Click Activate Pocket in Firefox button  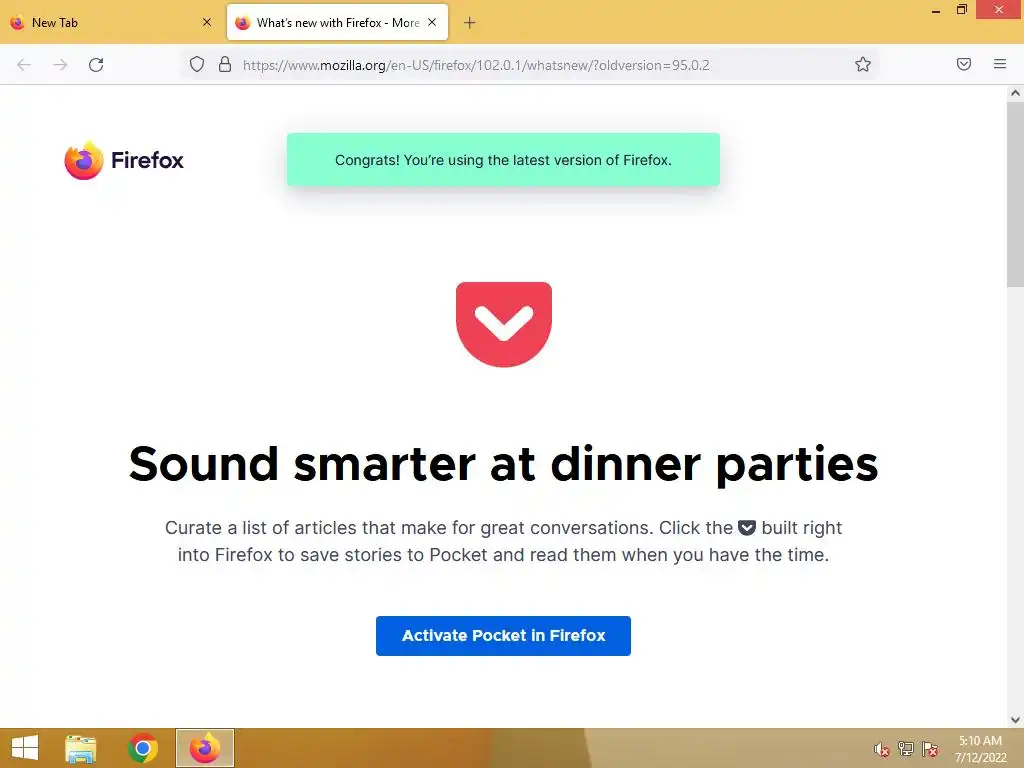[x=503, y=635]
